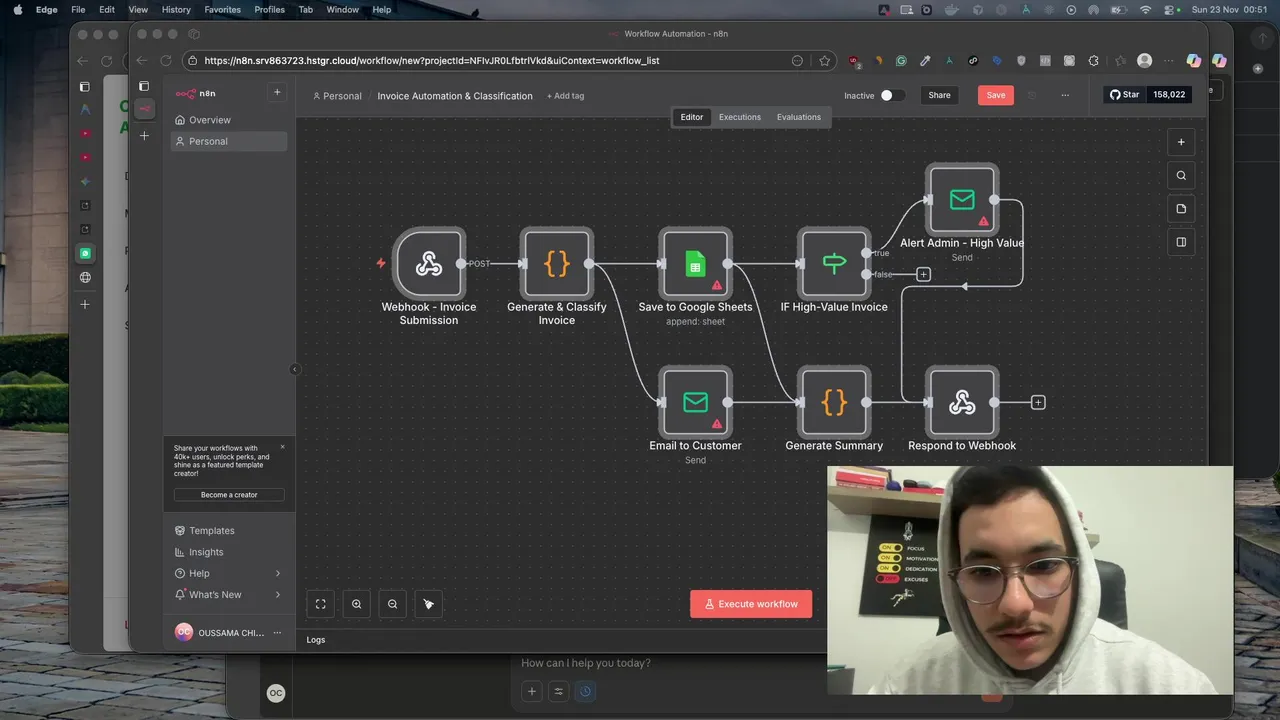Switch to the Editor tab
1280x720 pixels.
click(692, 117)
